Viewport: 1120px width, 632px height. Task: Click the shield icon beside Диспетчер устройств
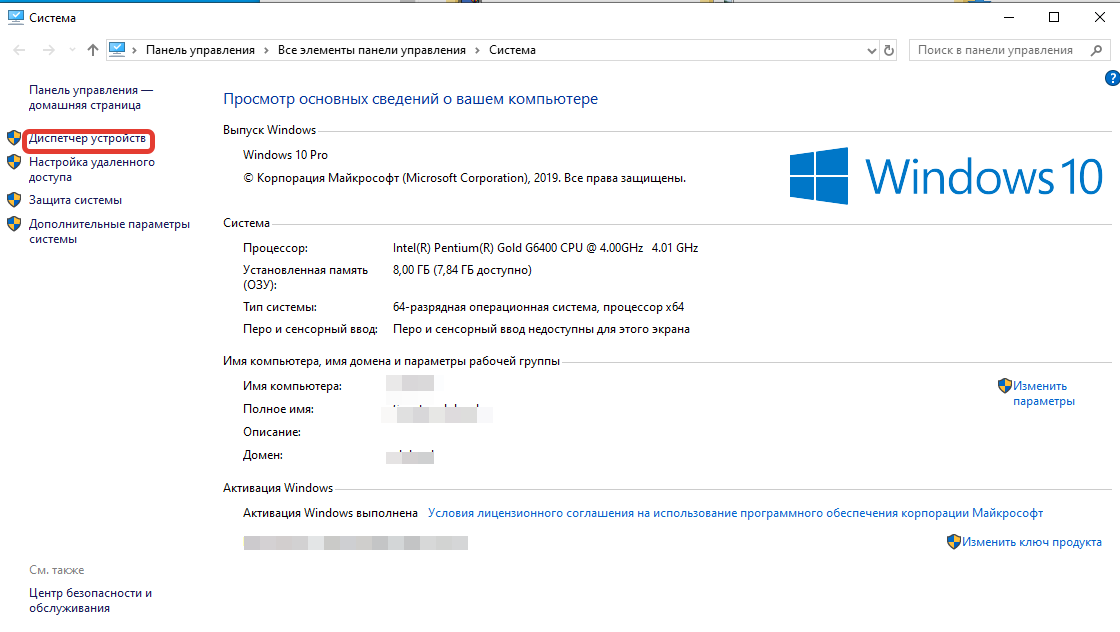[14, 138]
